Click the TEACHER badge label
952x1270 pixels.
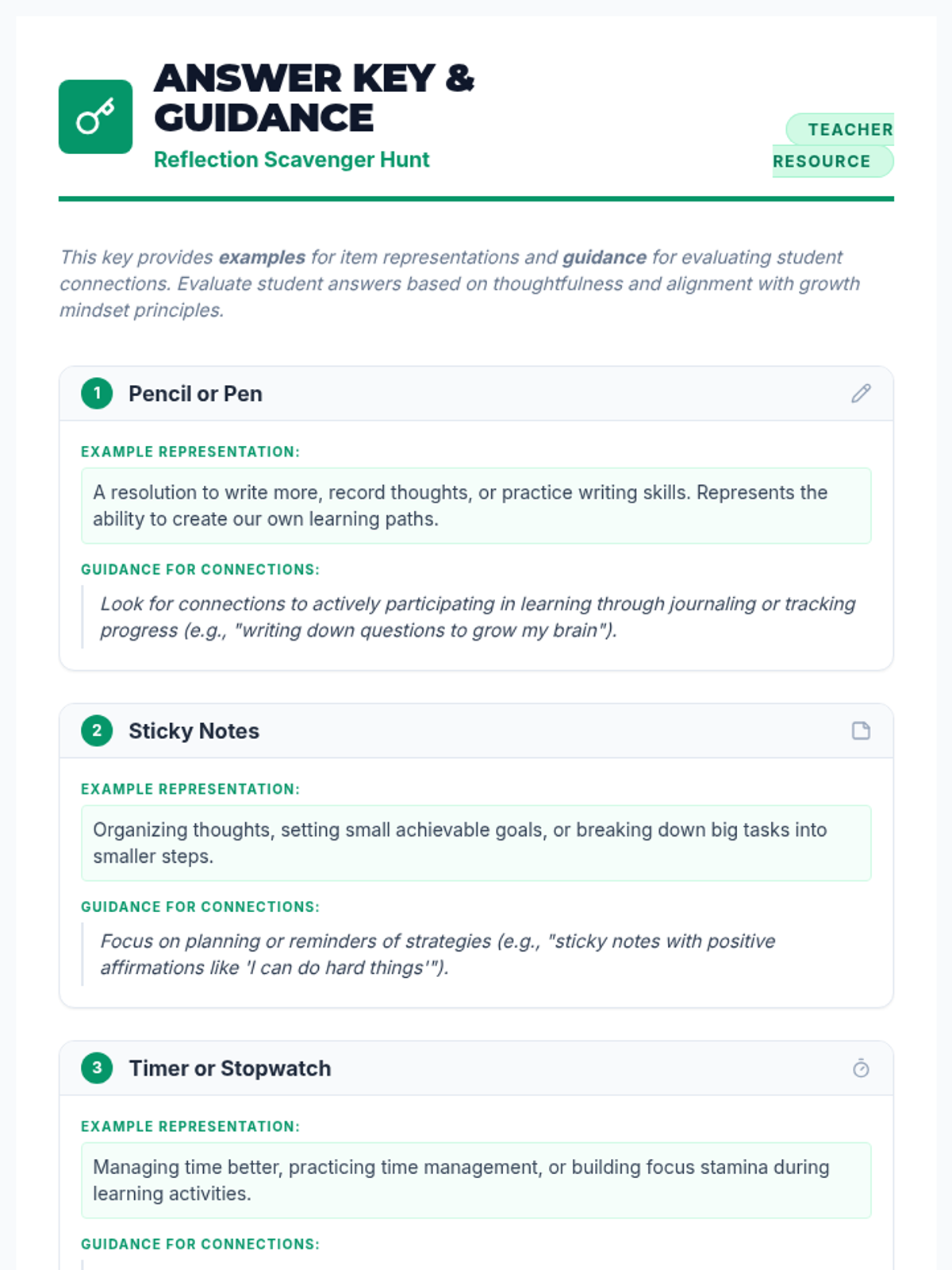point(850,129)
